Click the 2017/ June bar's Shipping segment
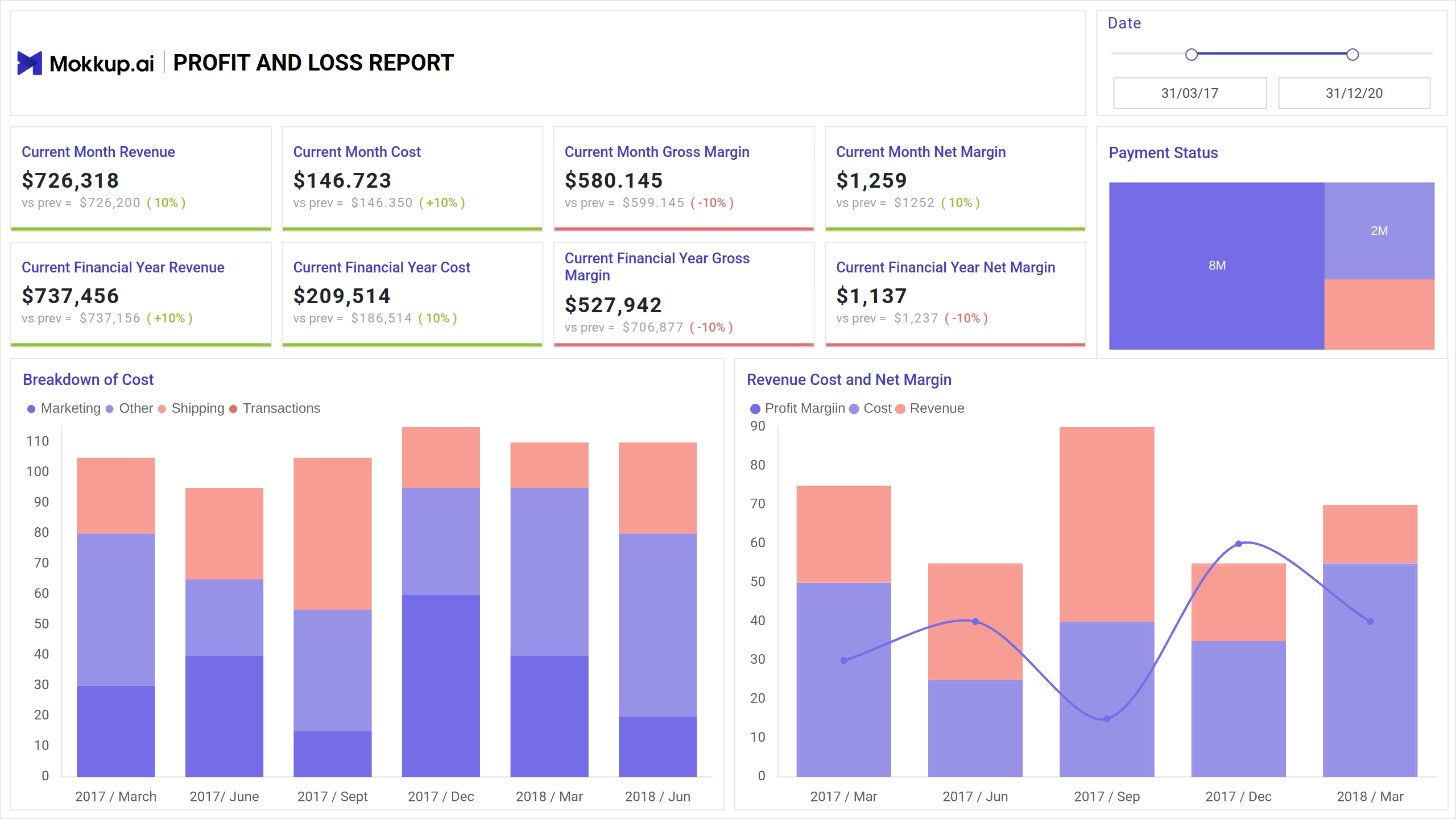 (x=224, y=533)
